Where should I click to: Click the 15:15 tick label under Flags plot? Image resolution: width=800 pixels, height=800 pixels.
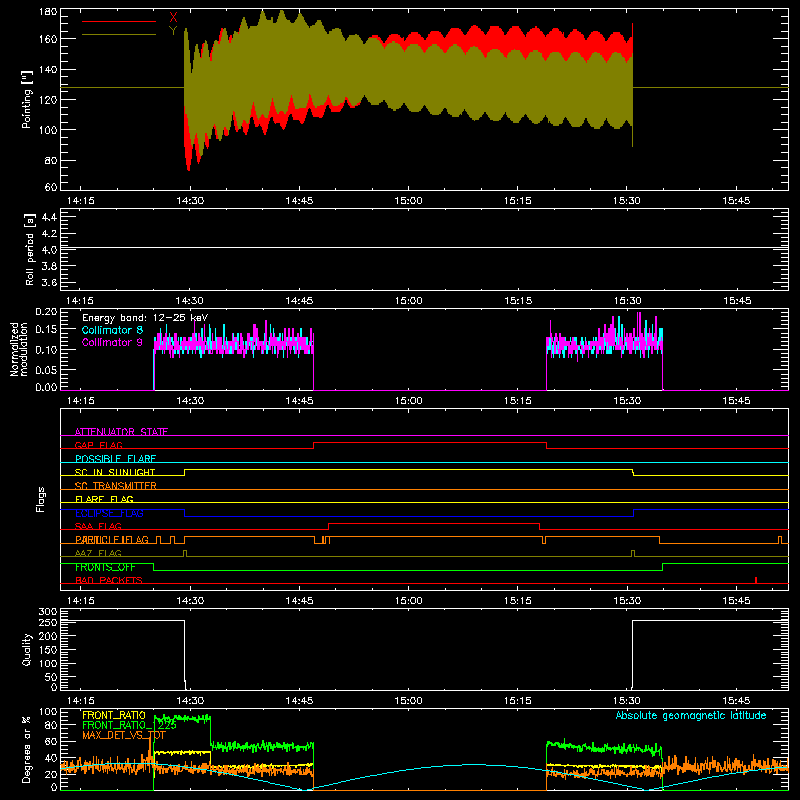pos(518,601)
